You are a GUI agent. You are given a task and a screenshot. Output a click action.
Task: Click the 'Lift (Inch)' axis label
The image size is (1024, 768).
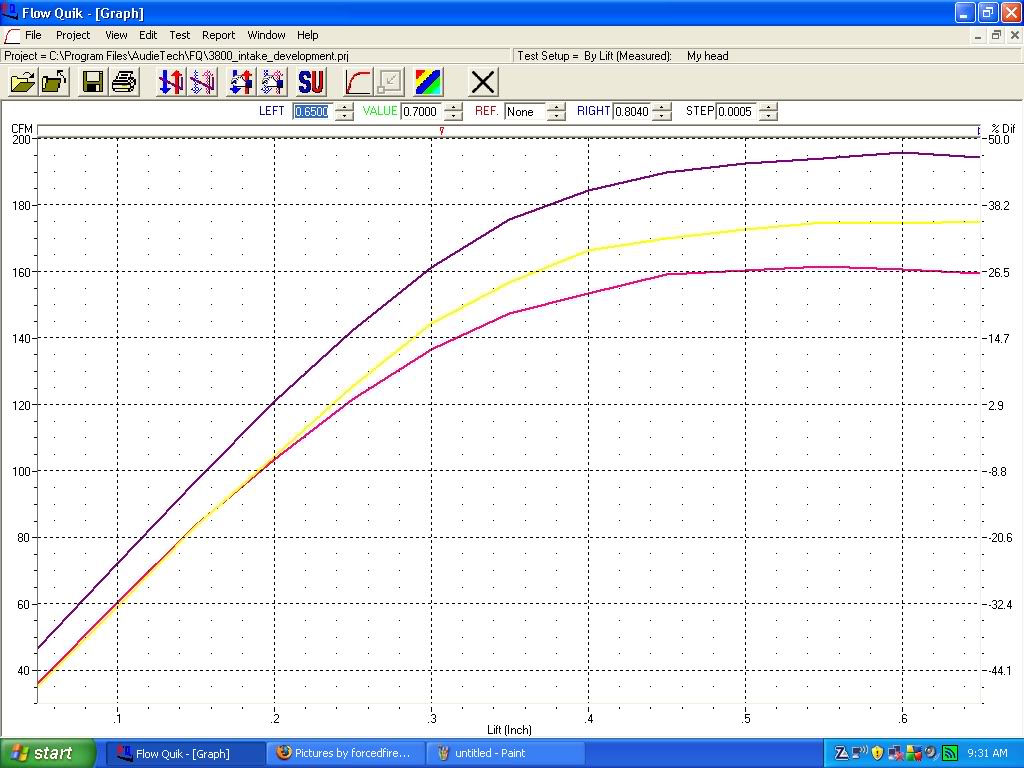tap(509, 729)
